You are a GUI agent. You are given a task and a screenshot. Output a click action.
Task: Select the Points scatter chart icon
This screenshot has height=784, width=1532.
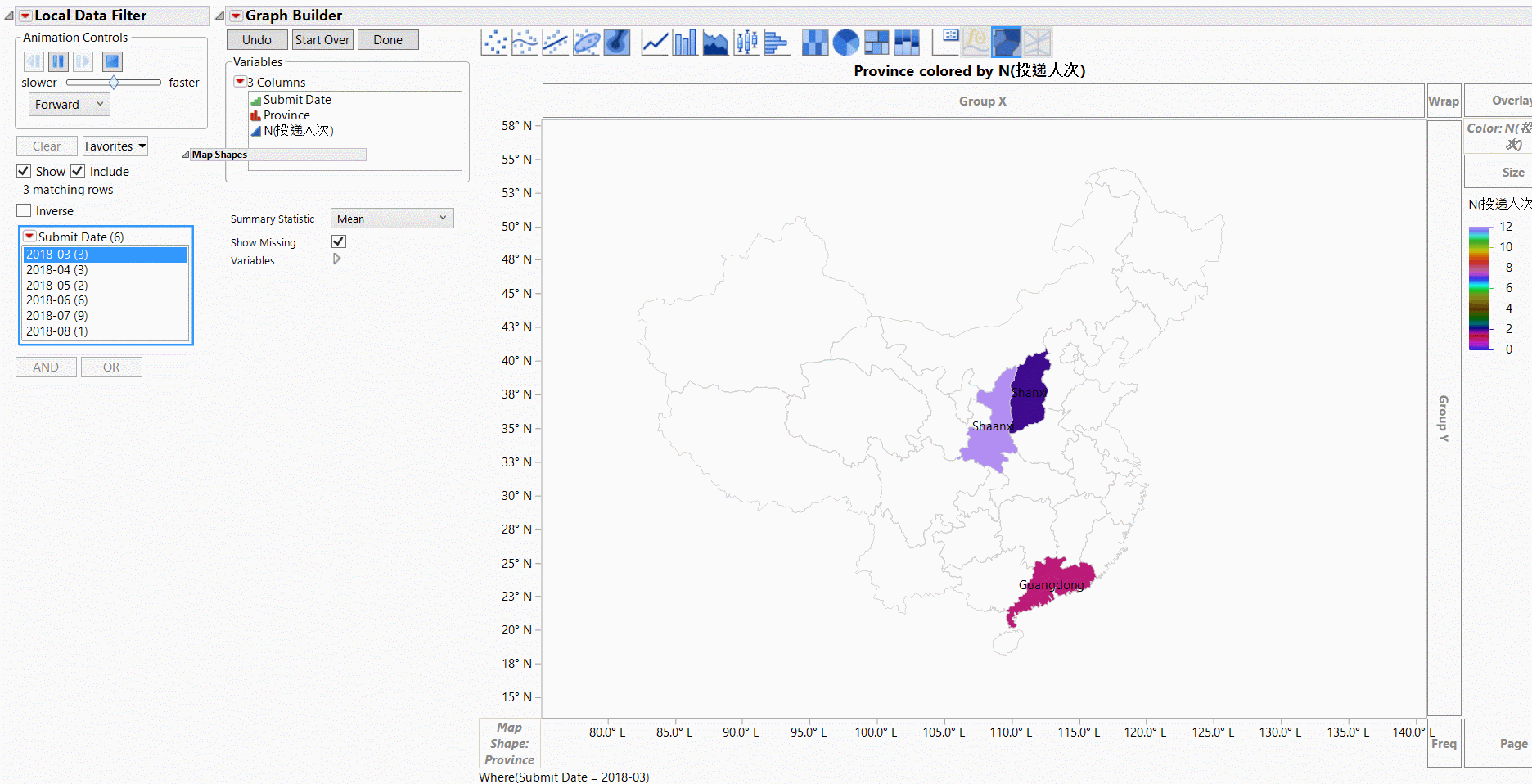click(494, 42)
